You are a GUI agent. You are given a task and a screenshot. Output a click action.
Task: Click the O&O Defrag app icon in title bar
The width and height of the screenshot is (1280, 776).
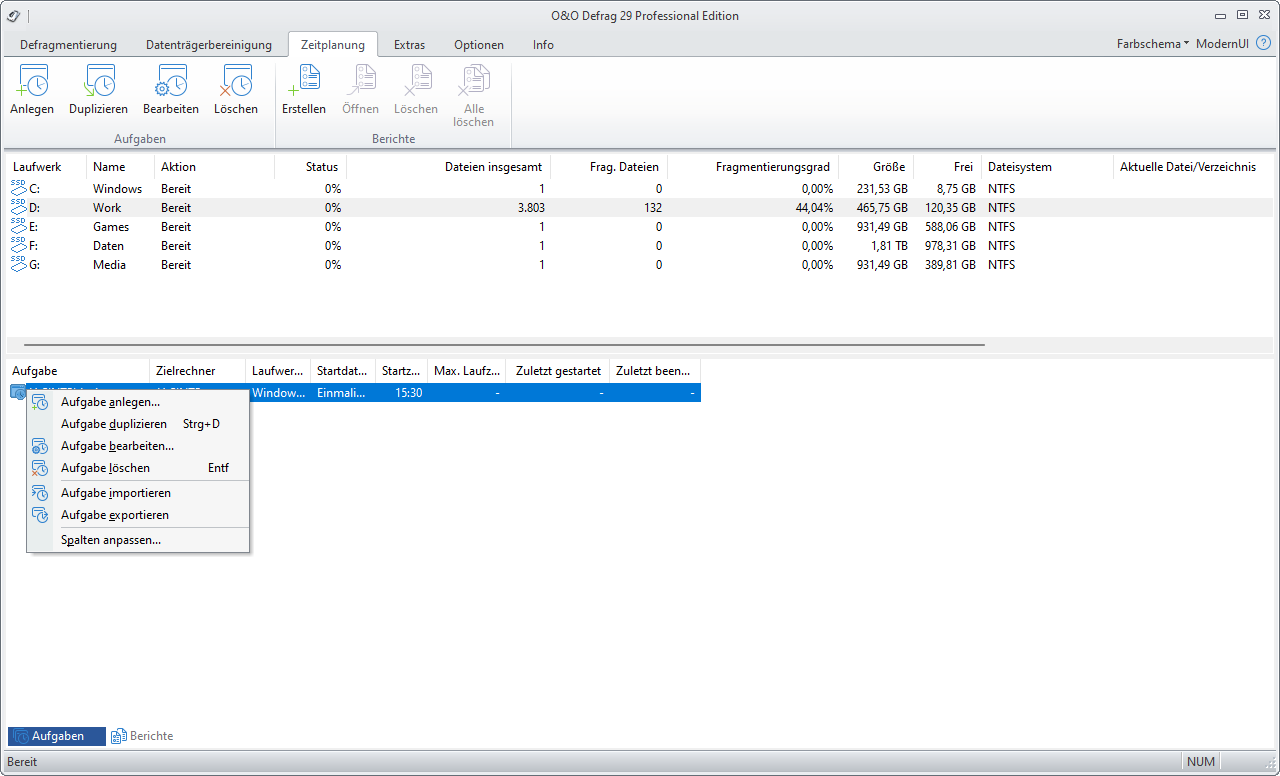click(13, 15)
